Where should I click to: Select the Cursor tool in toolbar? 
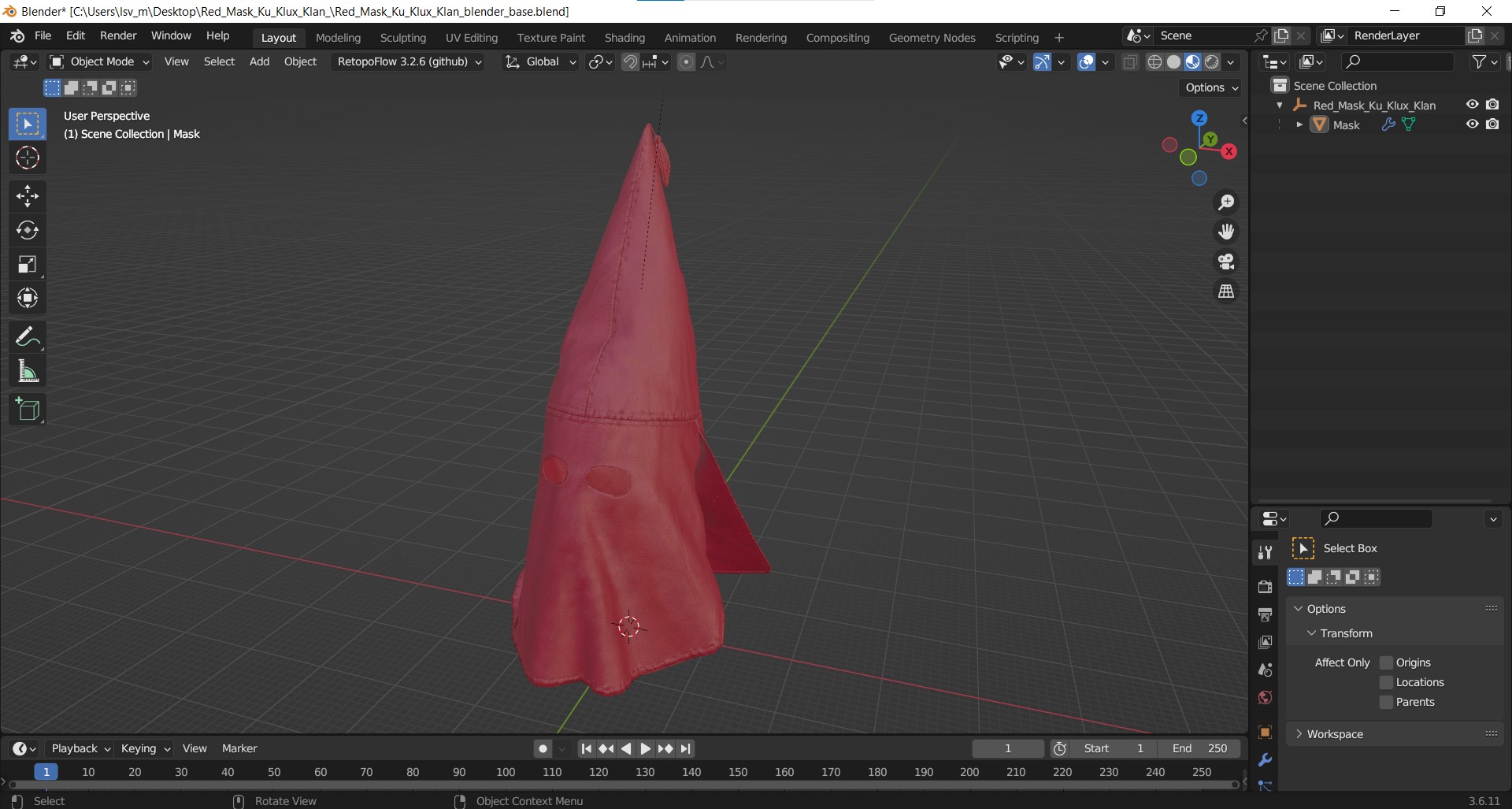pos(28,158)
